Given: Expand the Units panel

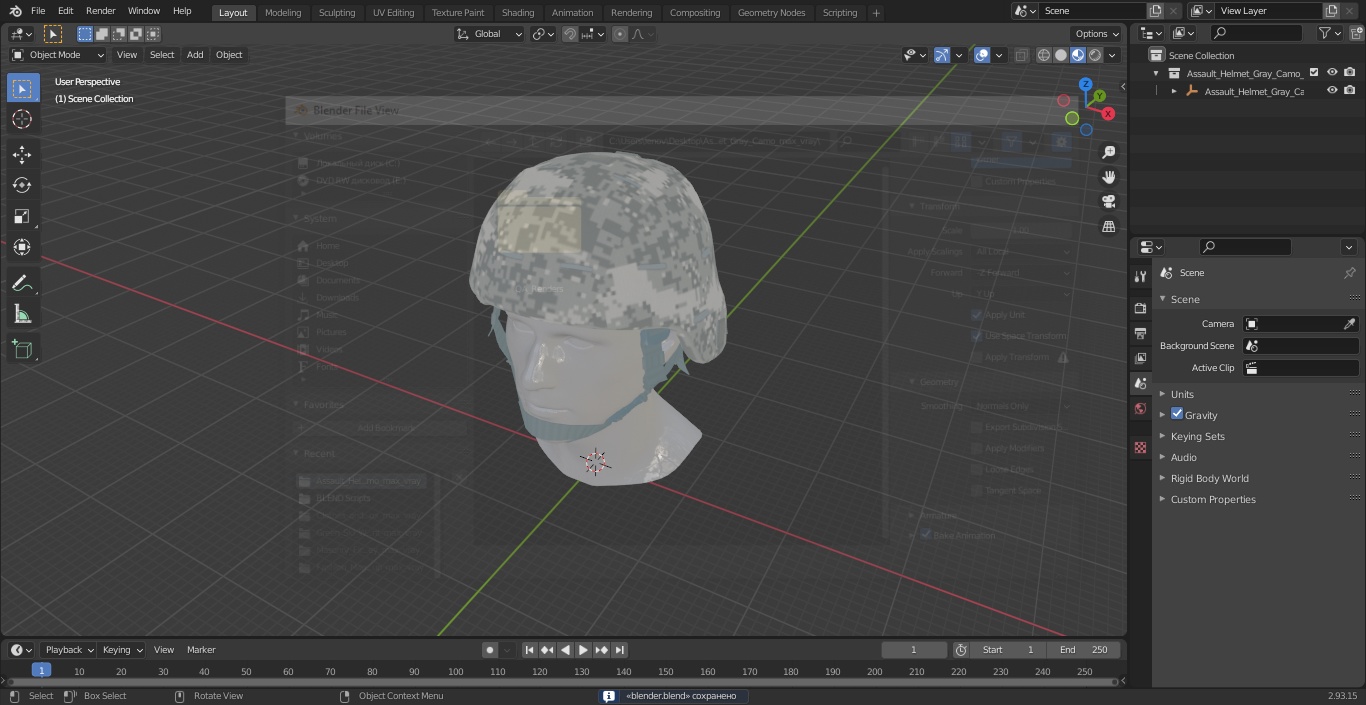Looking at the screenshot, I should tap(1182, 394).
